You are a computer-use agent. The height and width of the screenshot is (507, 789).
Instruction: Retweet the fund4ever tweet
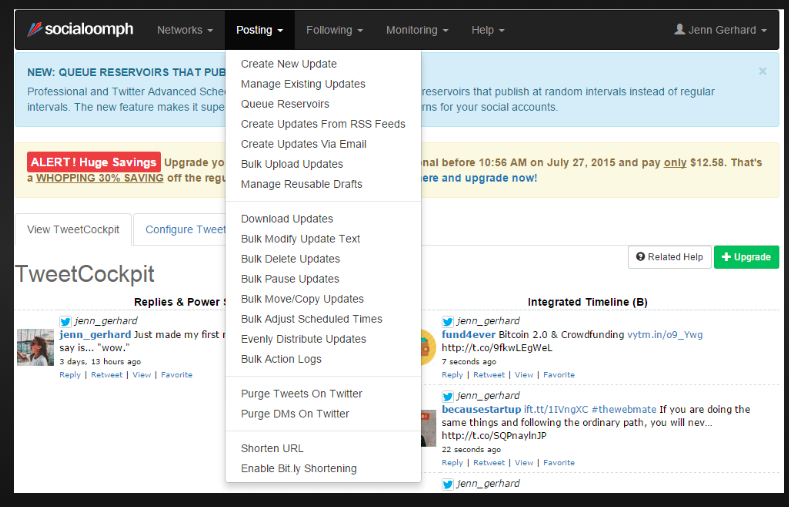click(x=489, y=375)
